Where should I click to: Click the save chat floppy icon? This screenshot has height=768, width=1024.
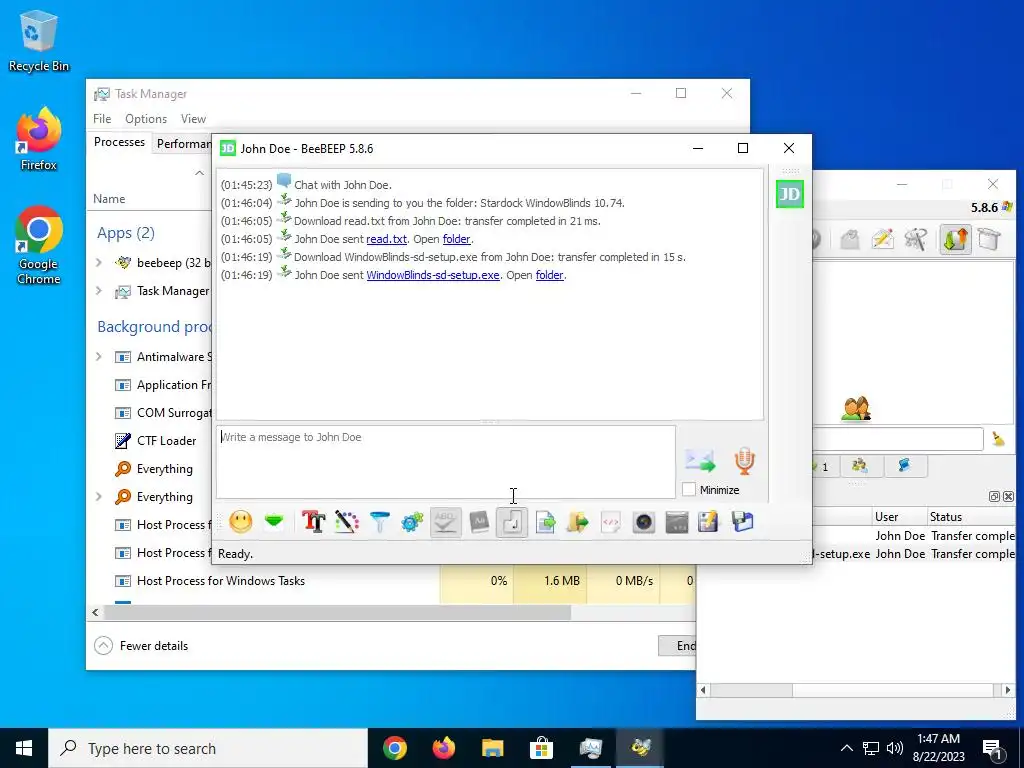coord(743,522)
